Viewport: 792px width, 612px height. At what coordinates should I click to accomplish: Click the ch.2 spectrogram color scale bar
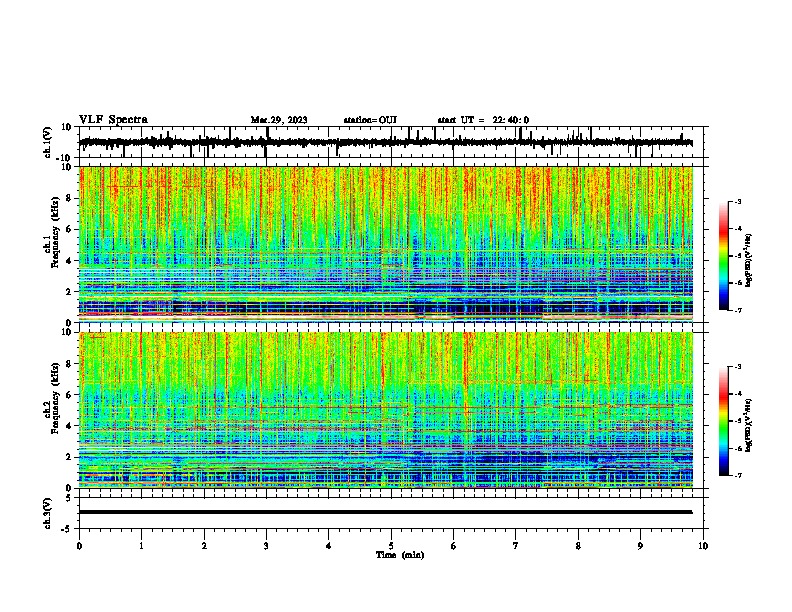[x=724, y=421]
